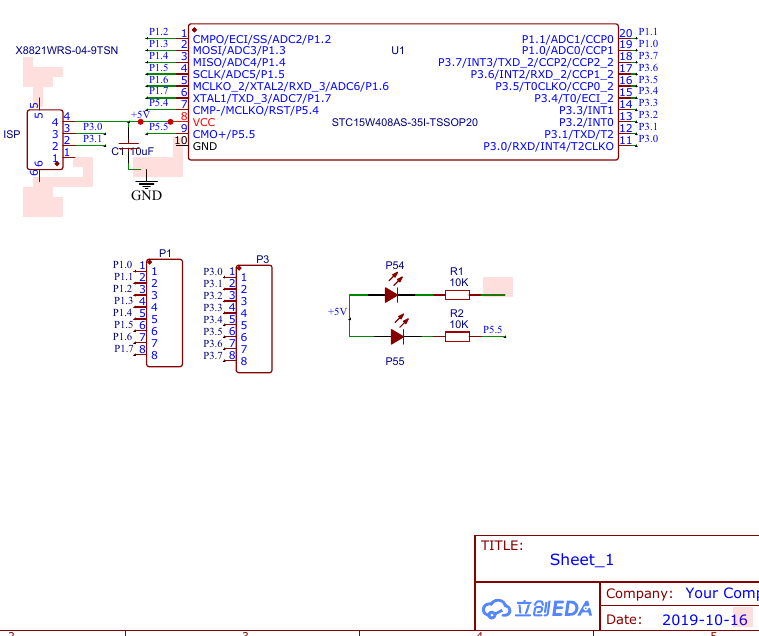
Task: Click the Company field label
Action: pyautogui.click(x=639, y=593)
